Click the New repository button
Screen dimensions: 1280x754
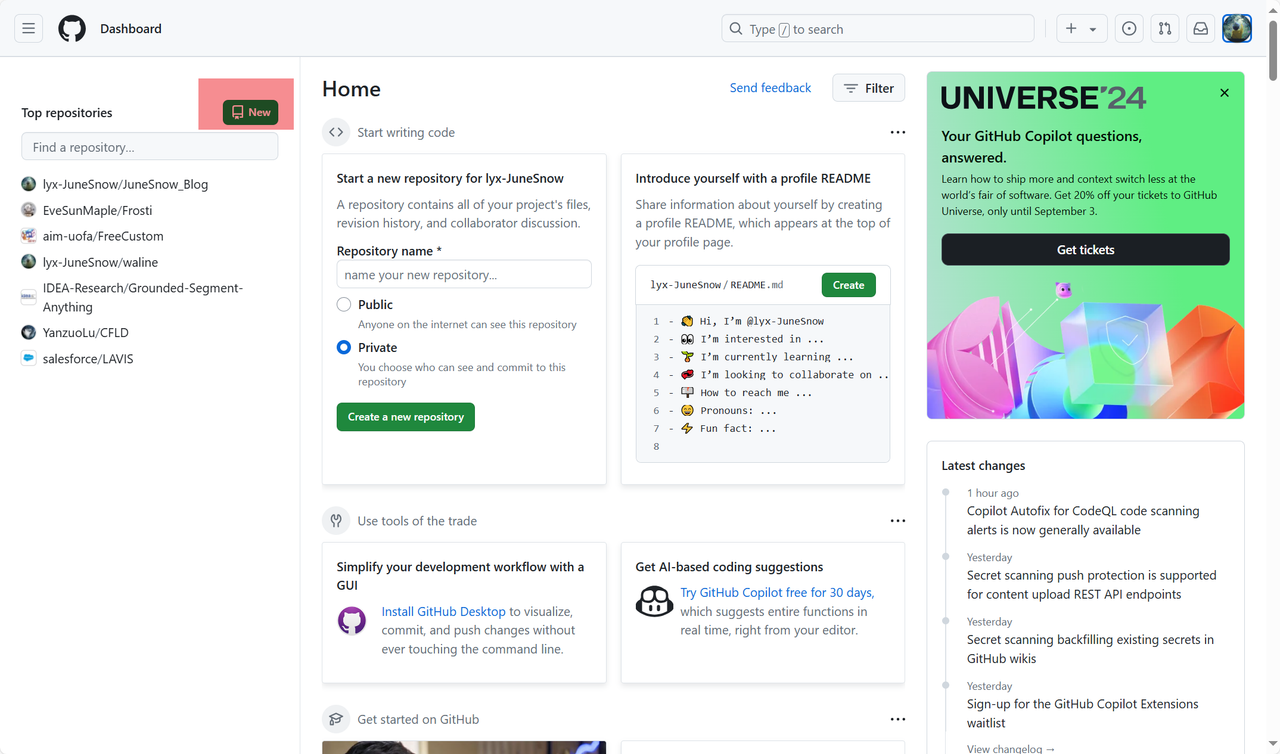250,112
